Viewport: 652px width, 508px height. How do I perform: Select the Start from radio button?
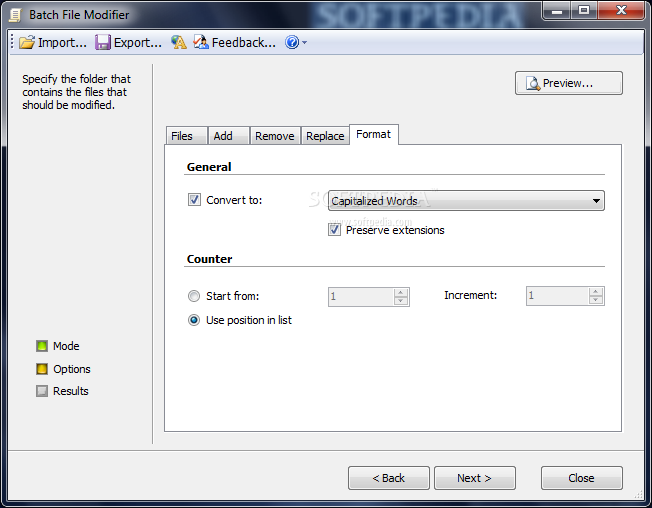pyautogui.click(x=194, y=296)
